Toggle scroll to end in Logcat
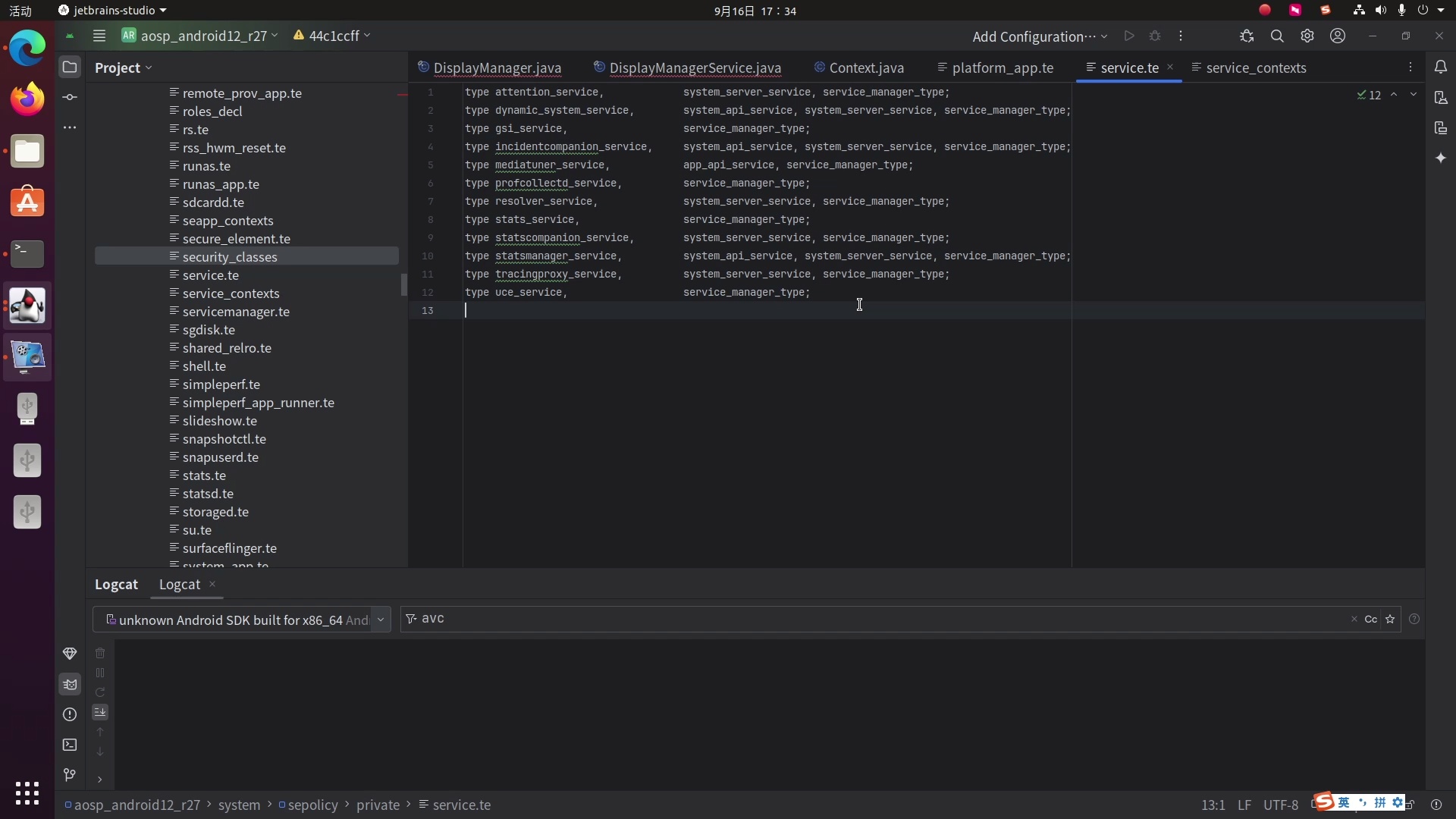The width and height of the screenshot is (1456, 819). coord(100,711)
